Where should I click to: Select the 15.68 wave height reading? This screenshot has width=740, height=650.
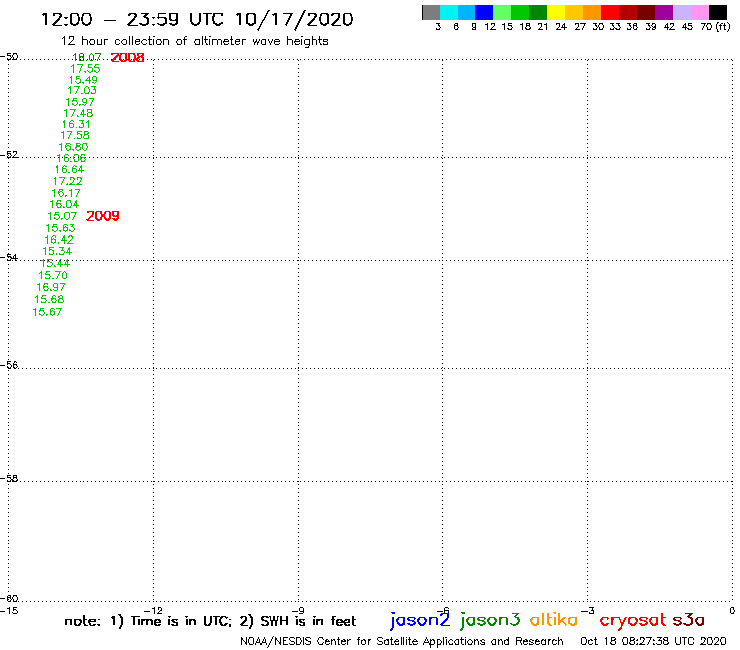tap(49, 299)
